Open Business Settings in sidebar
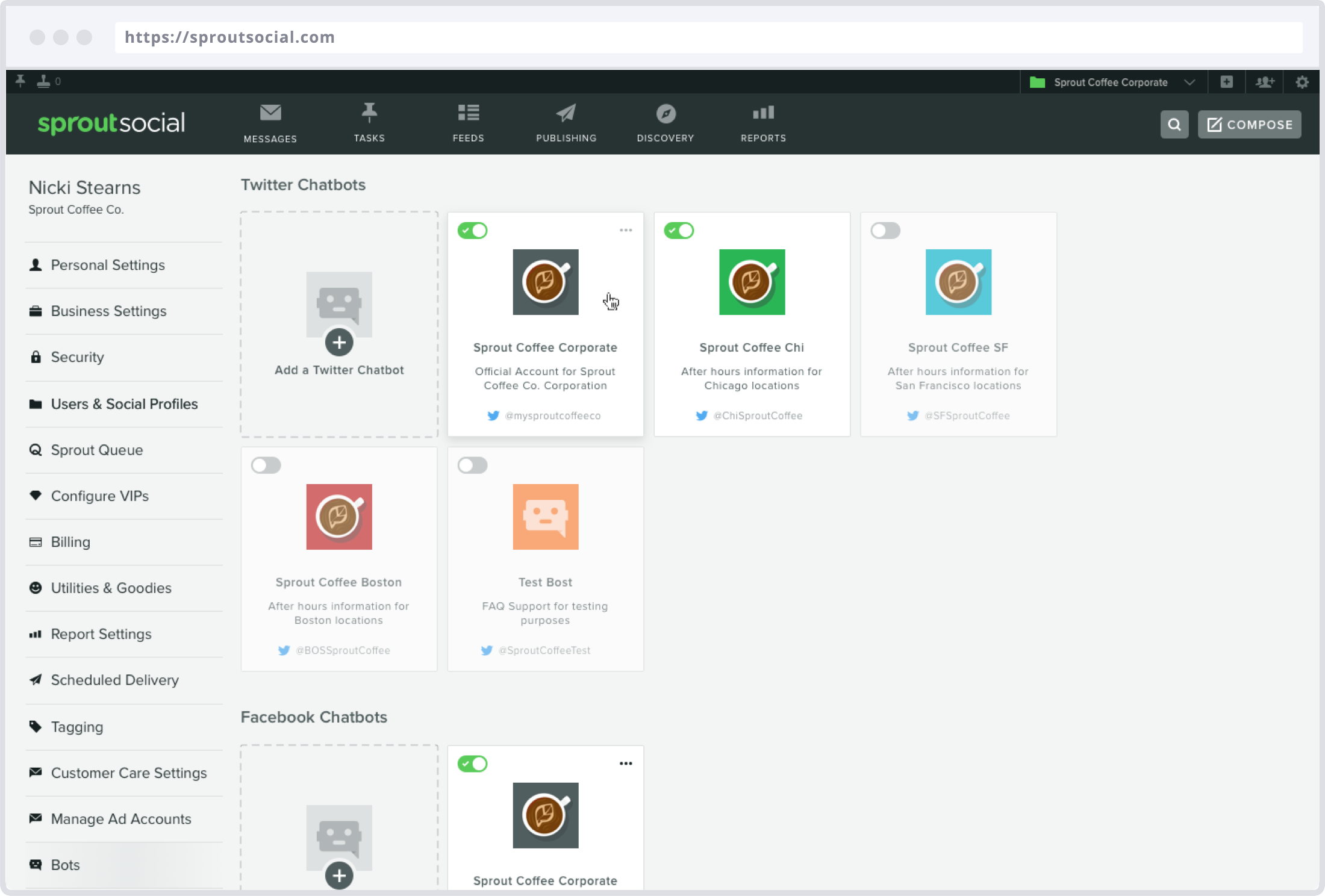The height and width of the screenshot is (896, 1325). point(124,311)
